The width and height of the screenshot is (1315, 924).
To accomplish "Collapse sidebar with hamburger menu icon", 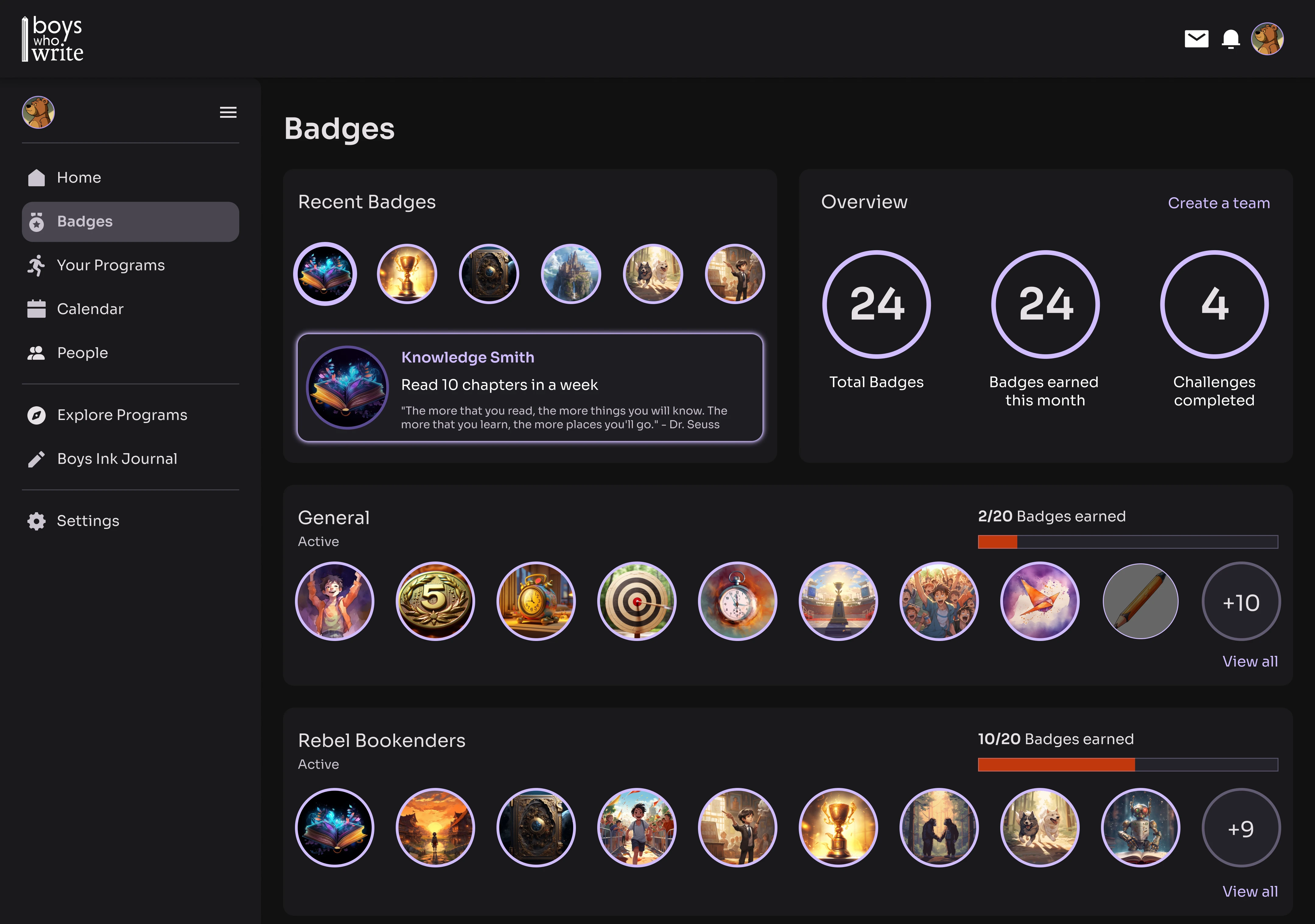I will (228, 112).
